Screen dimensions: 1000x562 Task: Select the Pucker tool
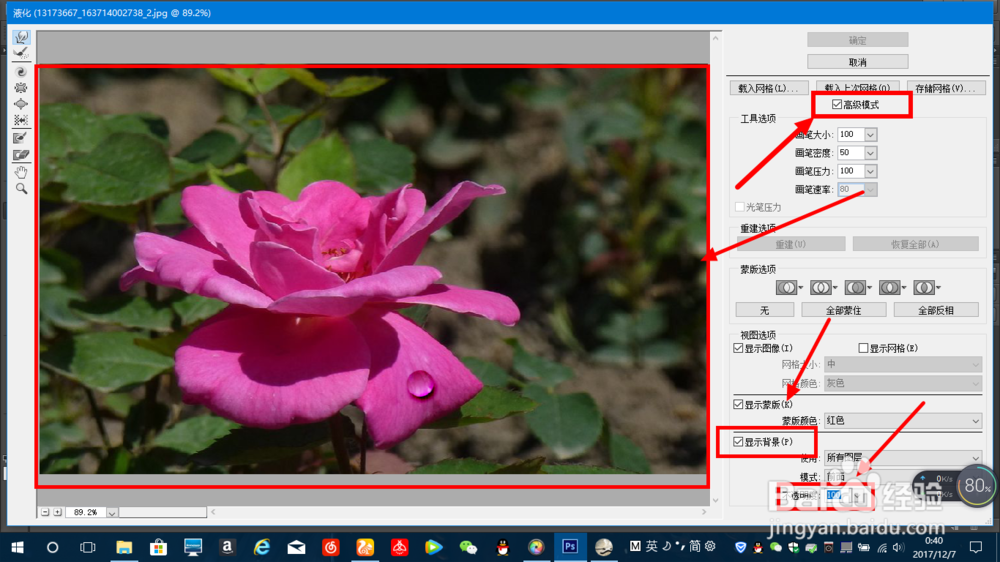pos(21,87)
